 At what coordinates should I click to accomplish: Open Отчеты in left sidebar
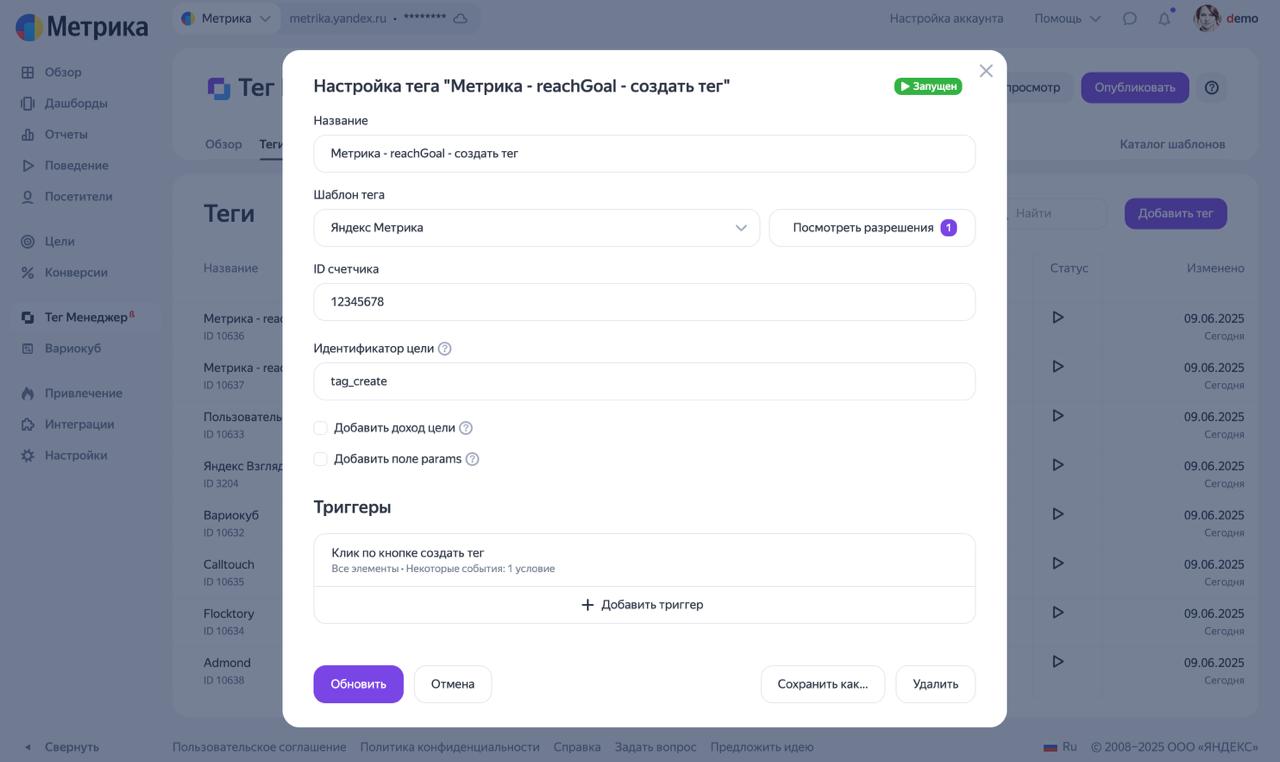coord(66,134)
